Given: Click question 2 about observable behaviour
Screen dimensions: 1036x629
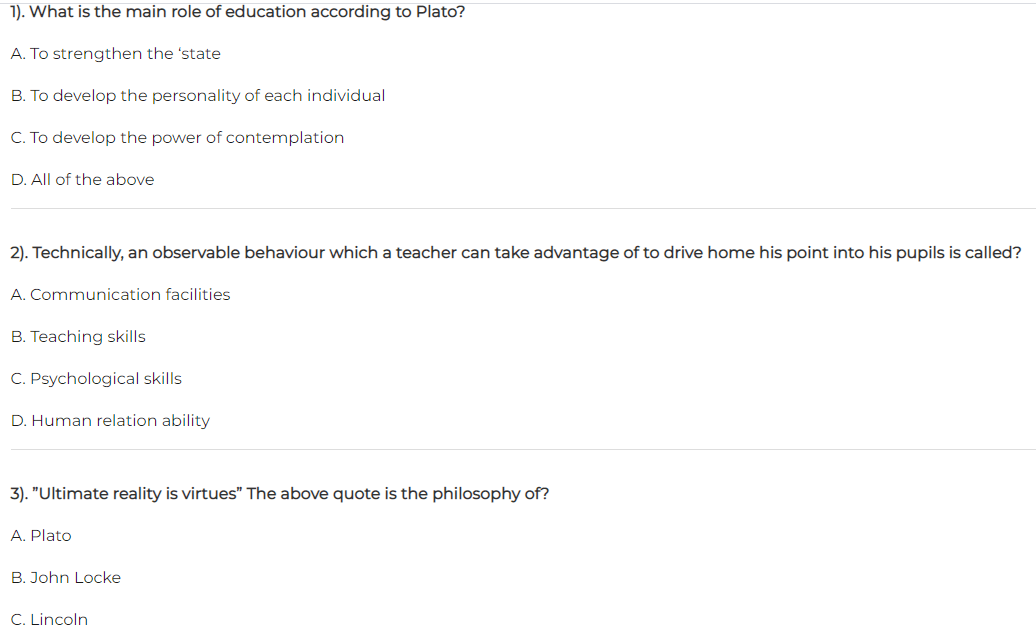Looking at the screenshot, I should tap(515, 253).
